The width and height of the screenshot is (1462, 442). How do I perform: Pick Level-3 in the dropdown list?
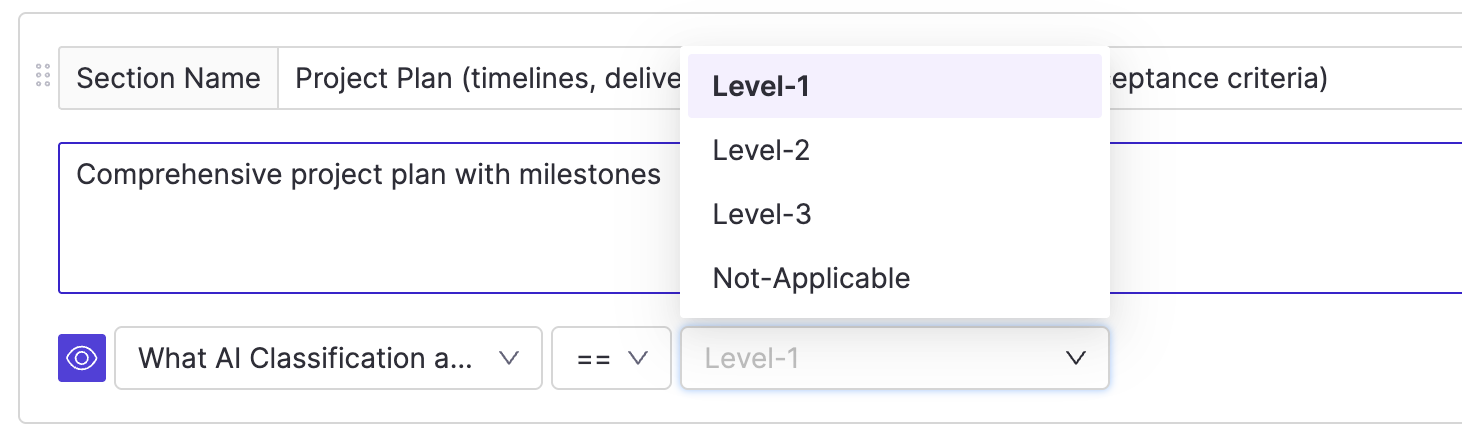[761, 214]
